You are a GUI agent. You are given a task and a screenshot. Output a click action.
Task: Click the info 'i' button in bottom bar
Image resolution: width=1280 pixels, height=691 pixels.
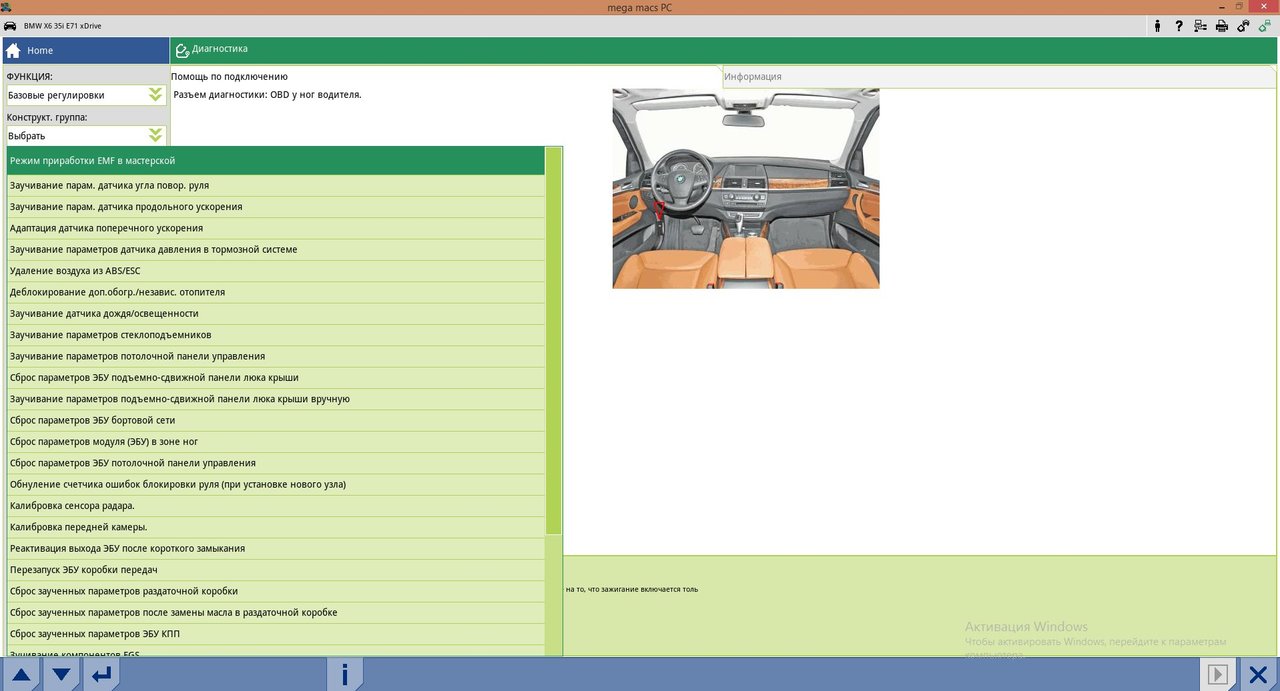[345, 675]
